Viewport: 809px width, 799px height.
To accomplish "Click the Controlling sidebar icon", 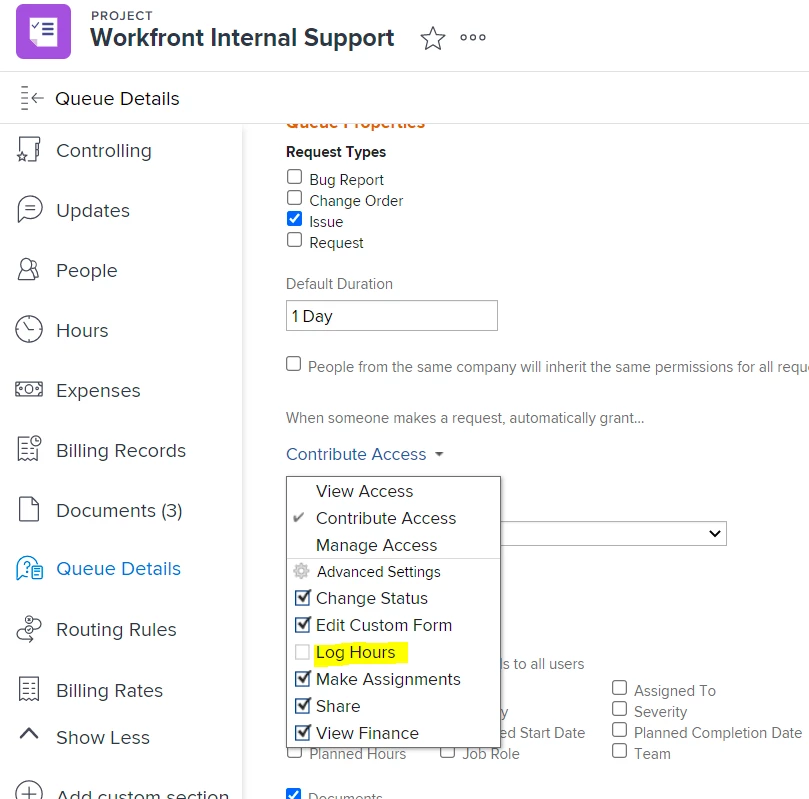I will coord(28,150).
